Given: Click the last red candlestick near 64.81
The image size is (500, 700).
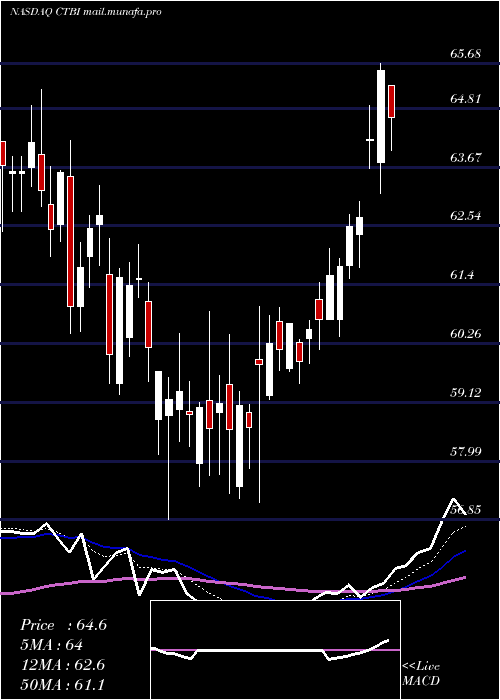Looking at the screenshot, I should [392, 101].
